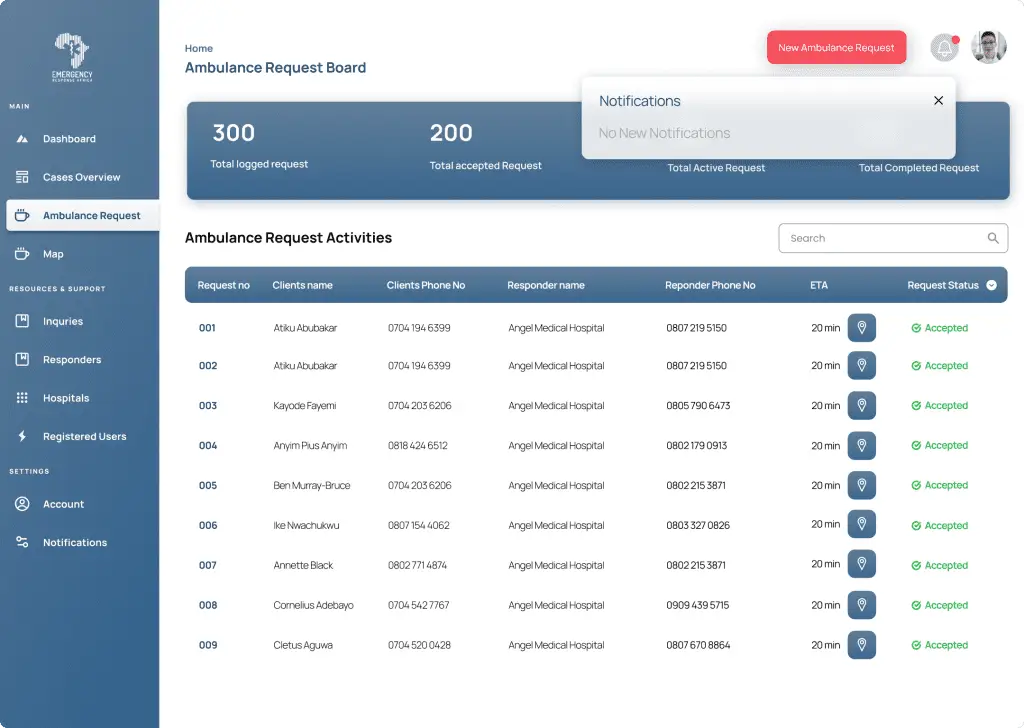
Task: Open location pin for Kayode Fayemi's request
Action: [x=861, y=405]
